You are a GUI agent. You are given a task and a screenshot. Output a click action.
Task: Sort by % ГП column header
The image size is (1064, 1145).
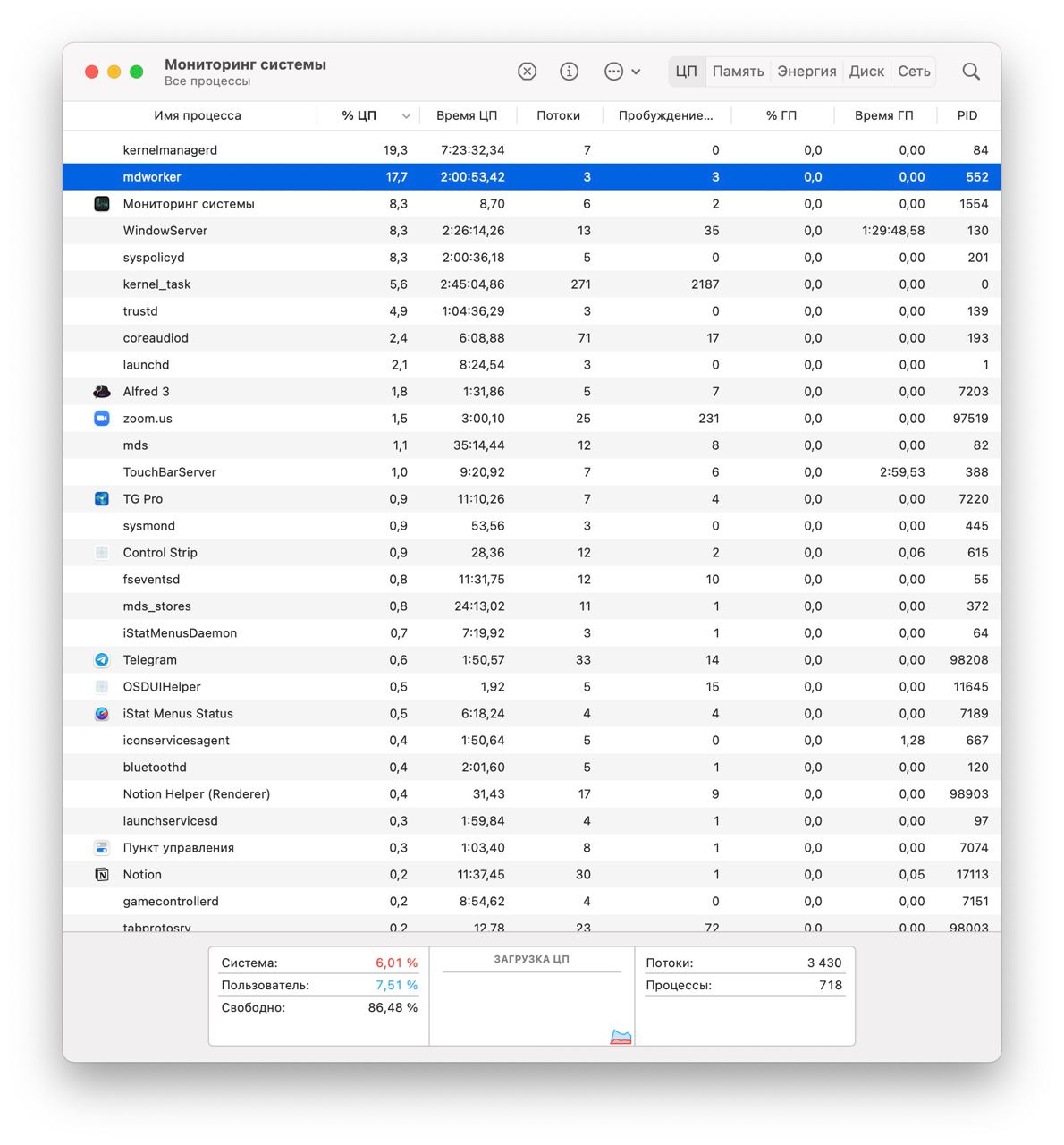[x=781, y=115]
